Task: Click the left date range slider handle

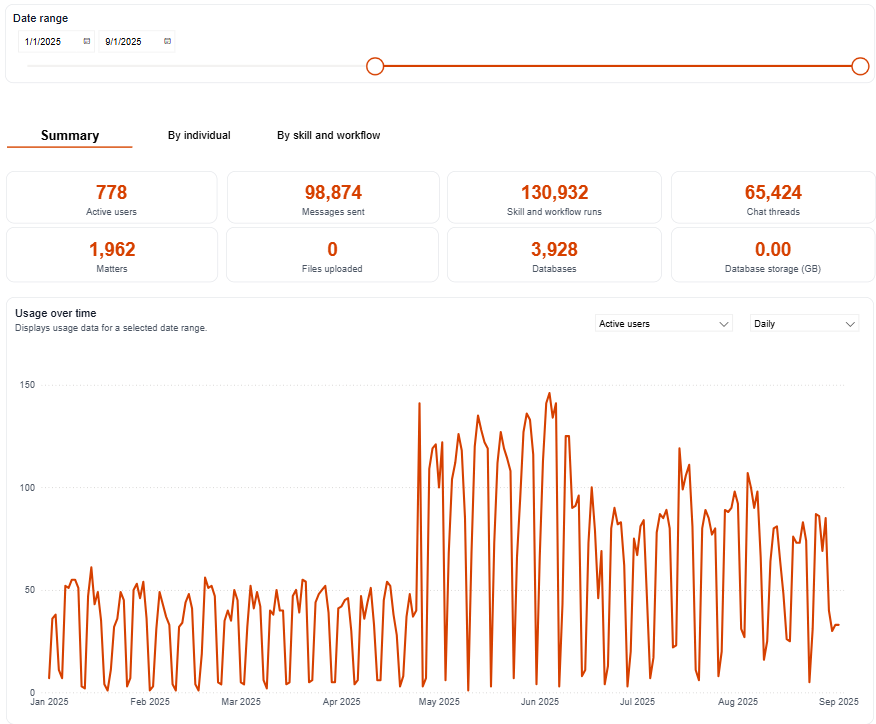Action: pyautogui.click(x=375, y=66)
